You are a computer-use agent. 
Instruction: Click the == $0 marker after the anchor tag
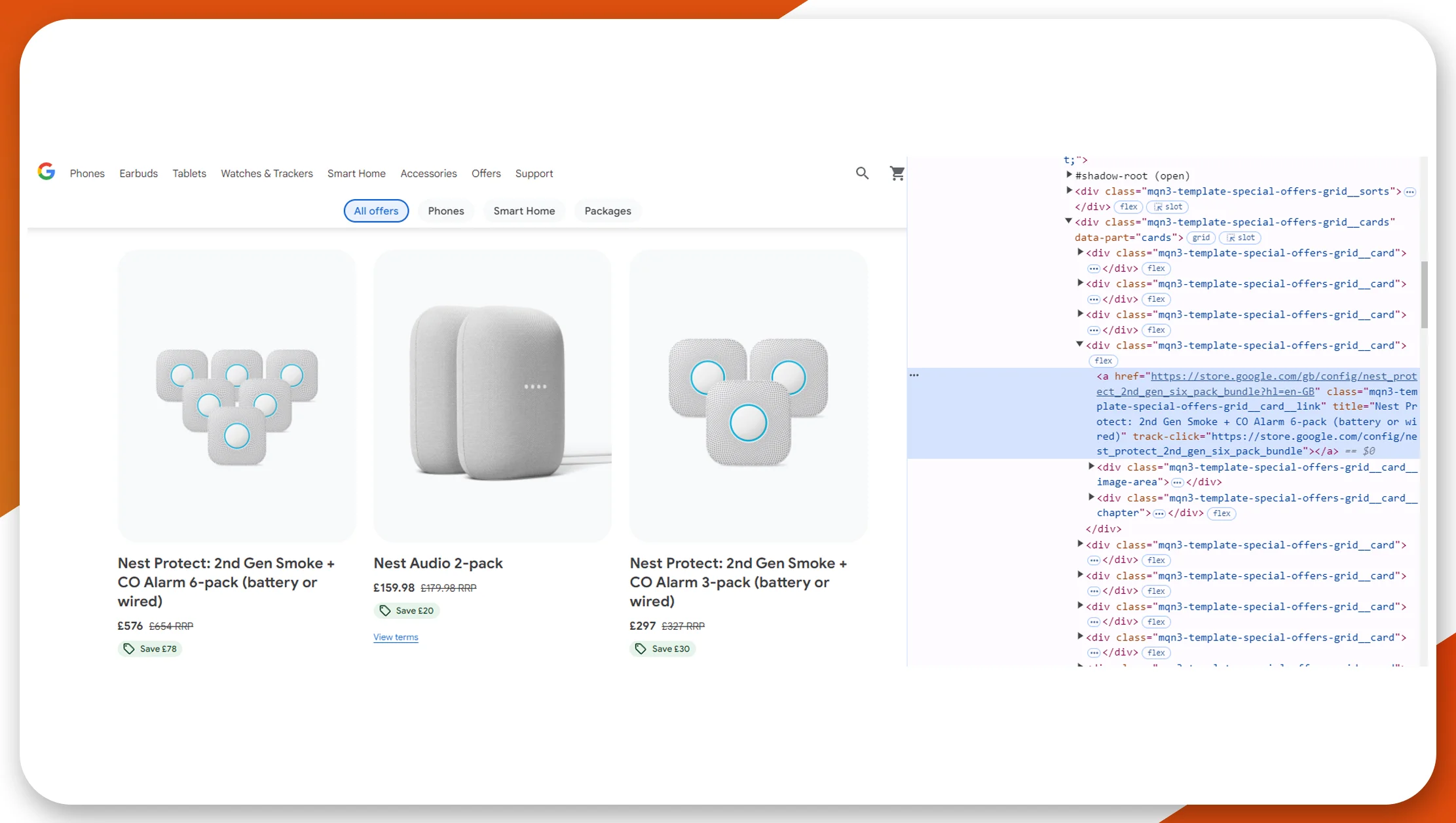click(x=1360, y=451)
